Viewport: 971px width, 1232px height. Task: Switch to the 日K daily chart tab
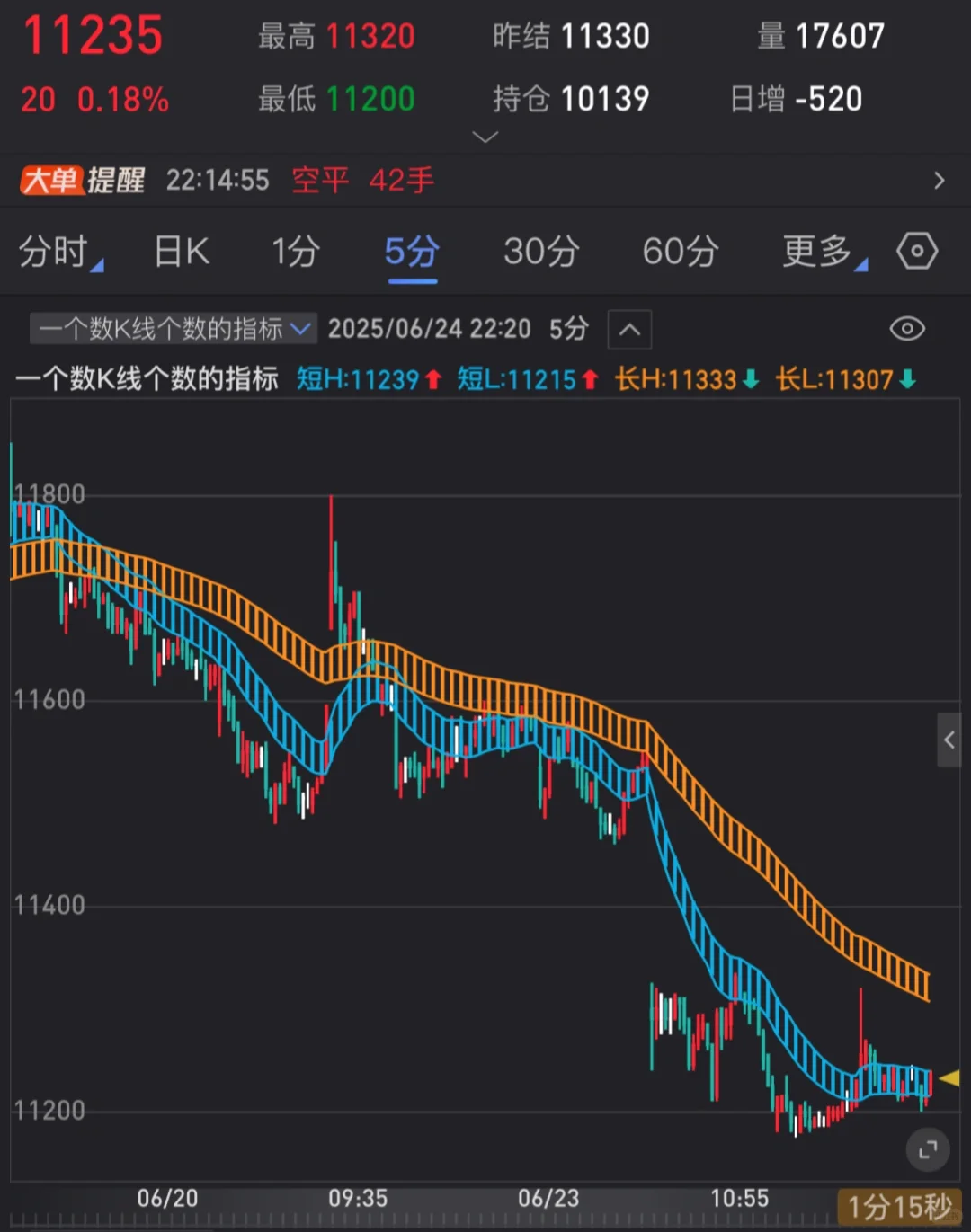(x=181, y=253)
